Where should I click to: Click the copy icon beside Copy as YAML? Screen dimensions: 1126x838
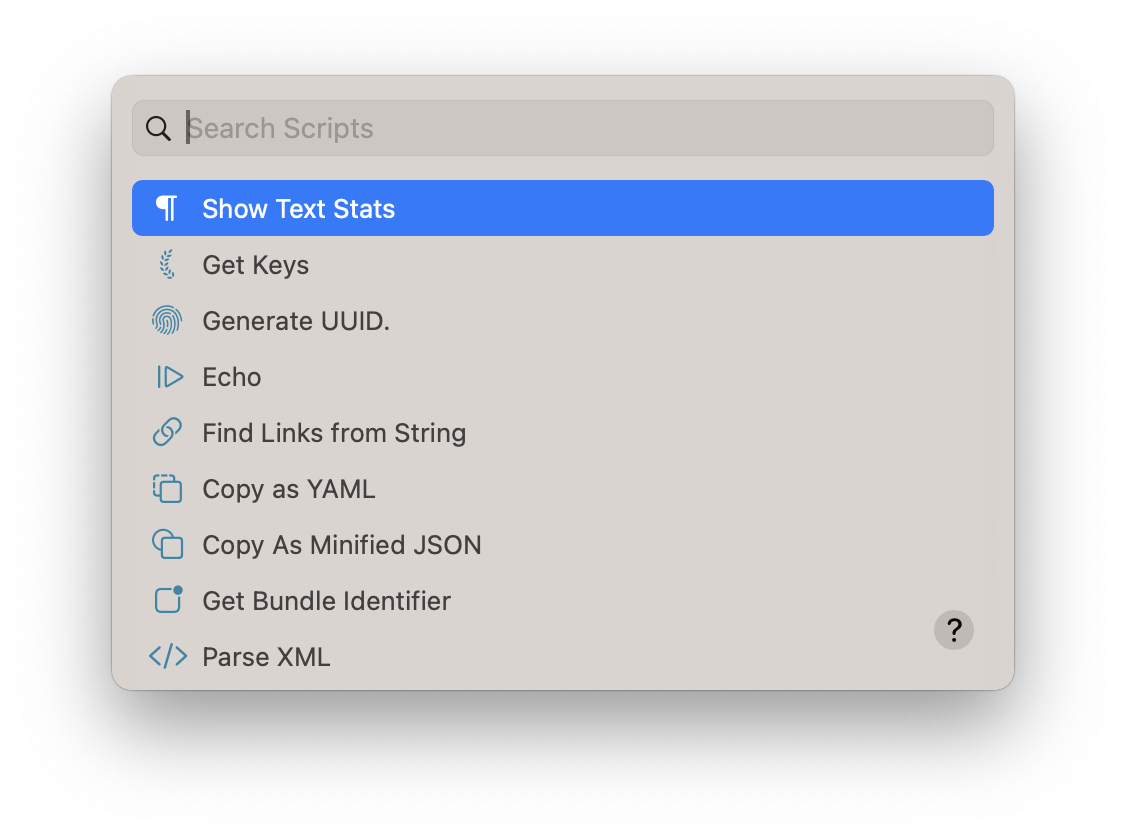click(x=168, y=489)
